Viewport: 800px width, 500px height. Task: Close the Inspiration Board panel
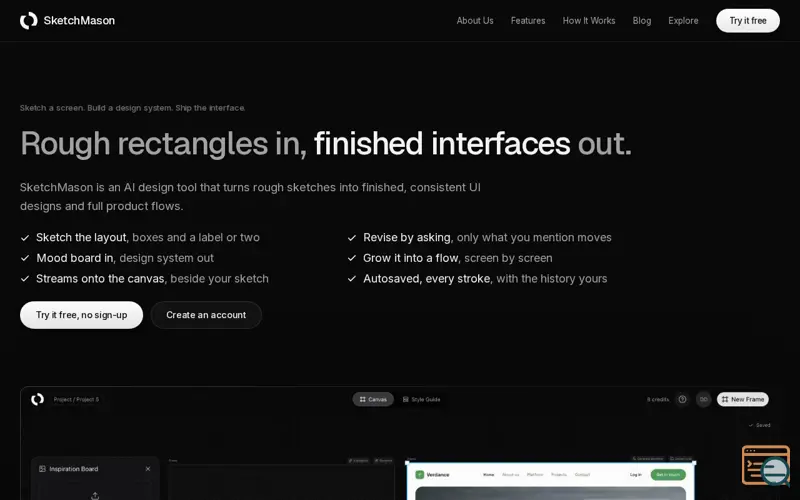pyautogui.click(x=148, y=469)
